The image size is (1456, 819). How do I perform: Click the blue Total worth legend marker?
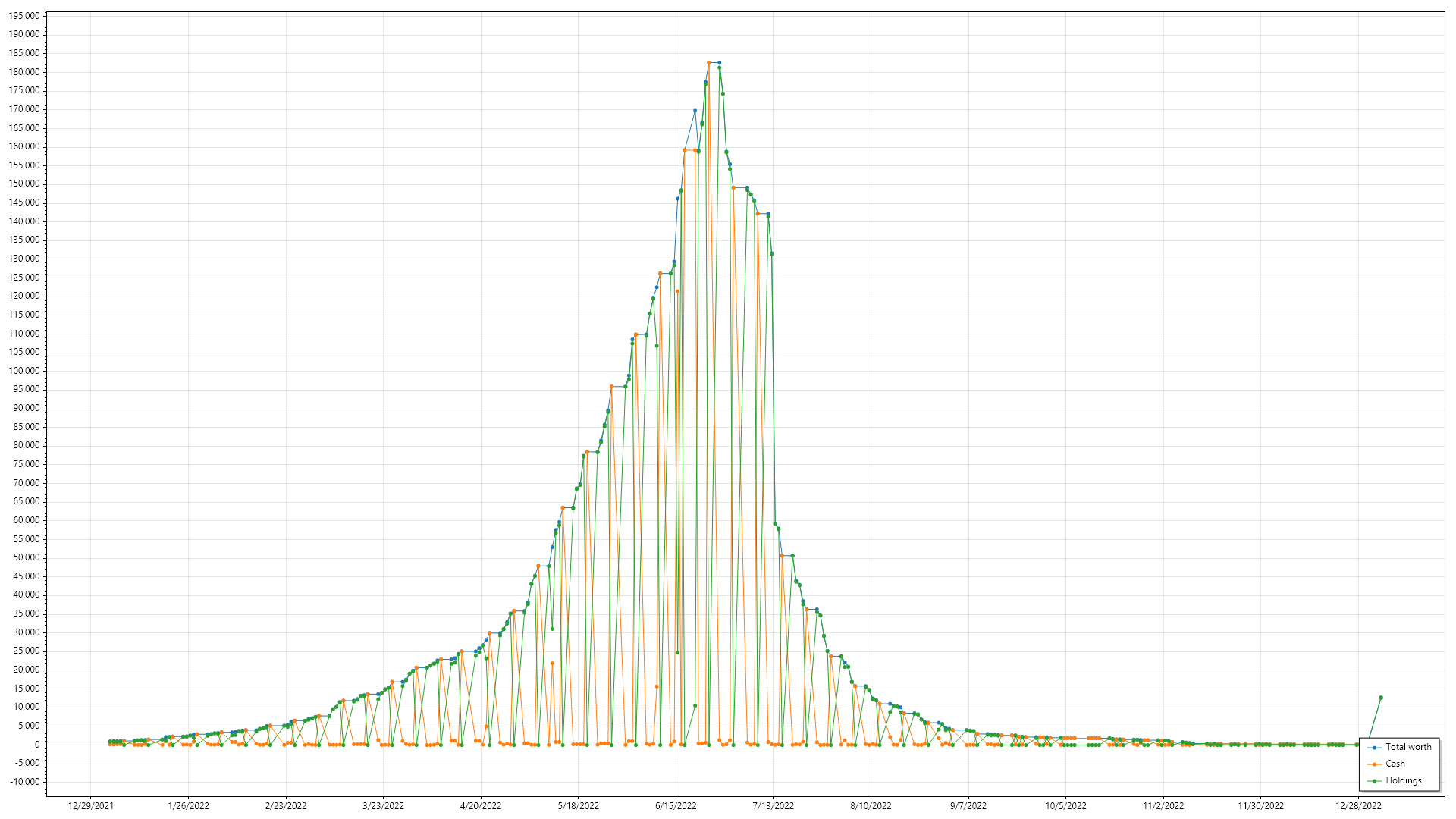click(x=1374, y=748)
